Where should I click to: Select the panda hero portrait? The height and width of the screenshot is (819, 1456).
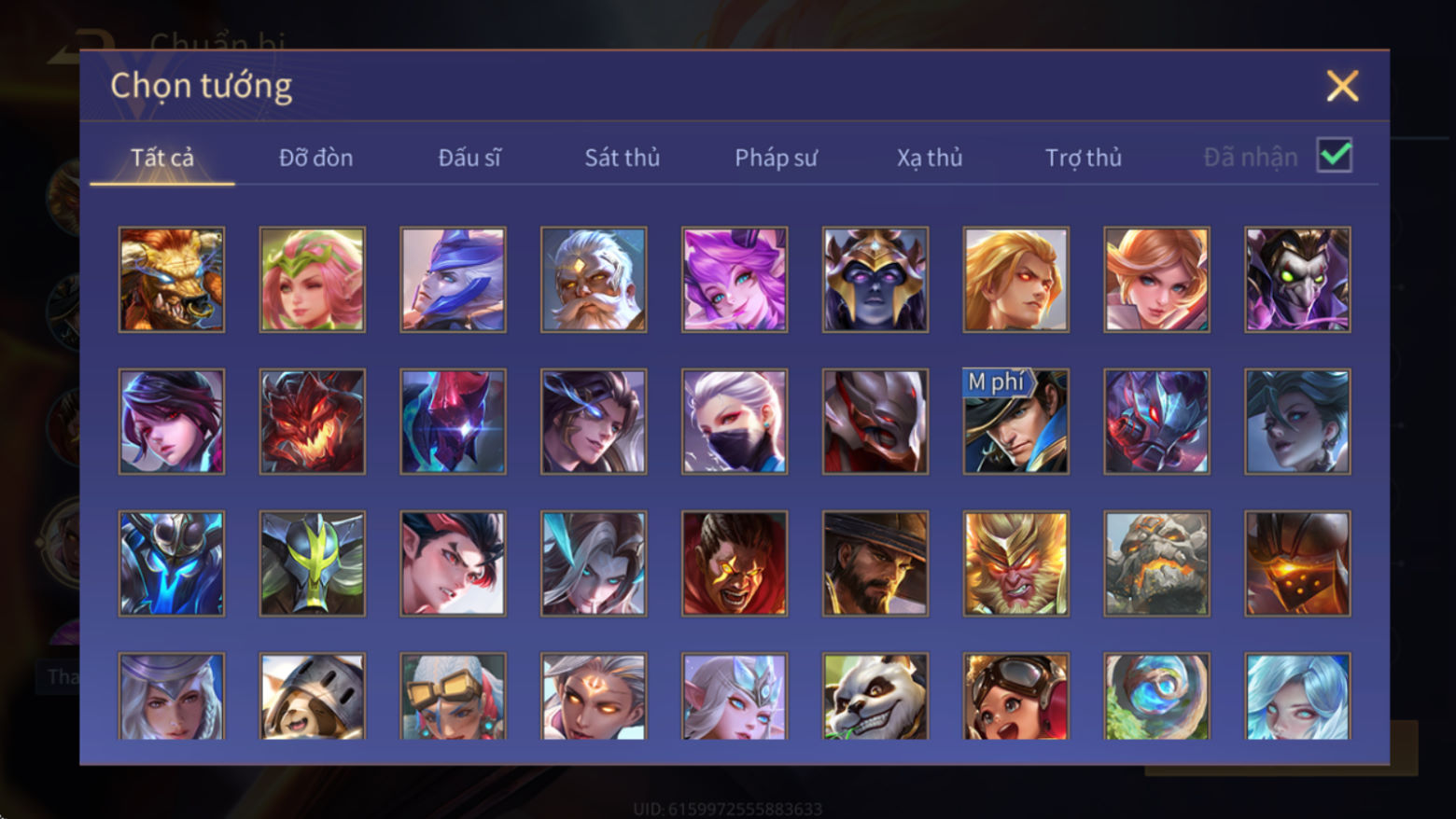(875, 696)
